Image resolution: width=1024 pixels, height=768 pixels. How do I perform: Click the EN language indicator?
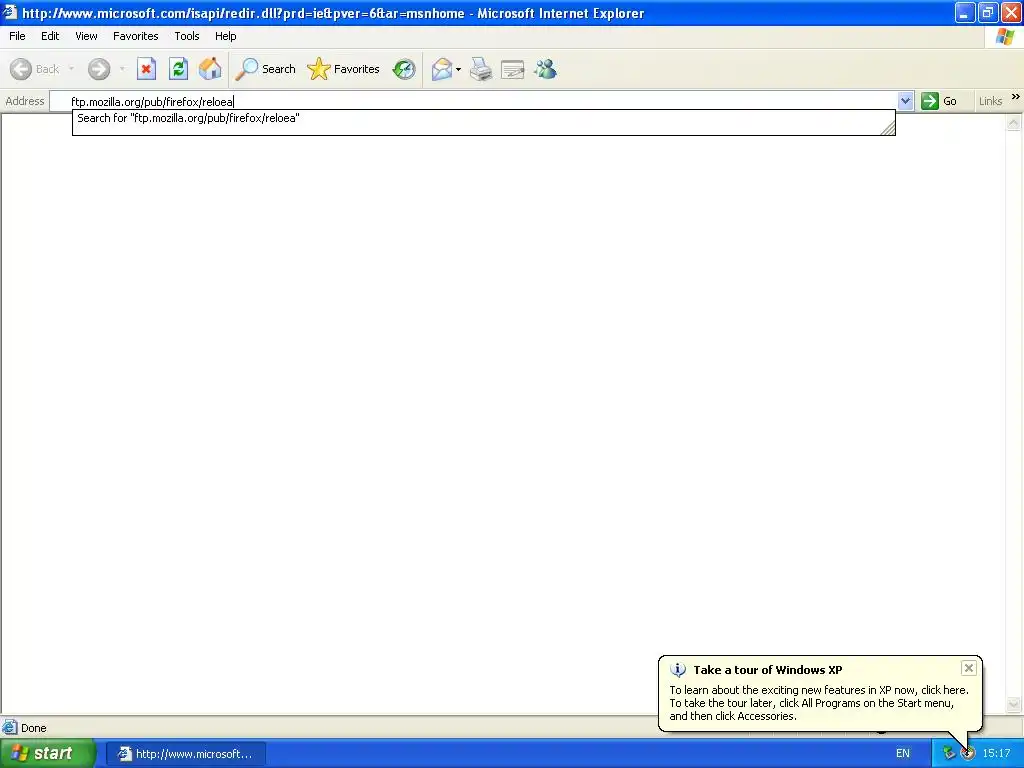[903, 754]
